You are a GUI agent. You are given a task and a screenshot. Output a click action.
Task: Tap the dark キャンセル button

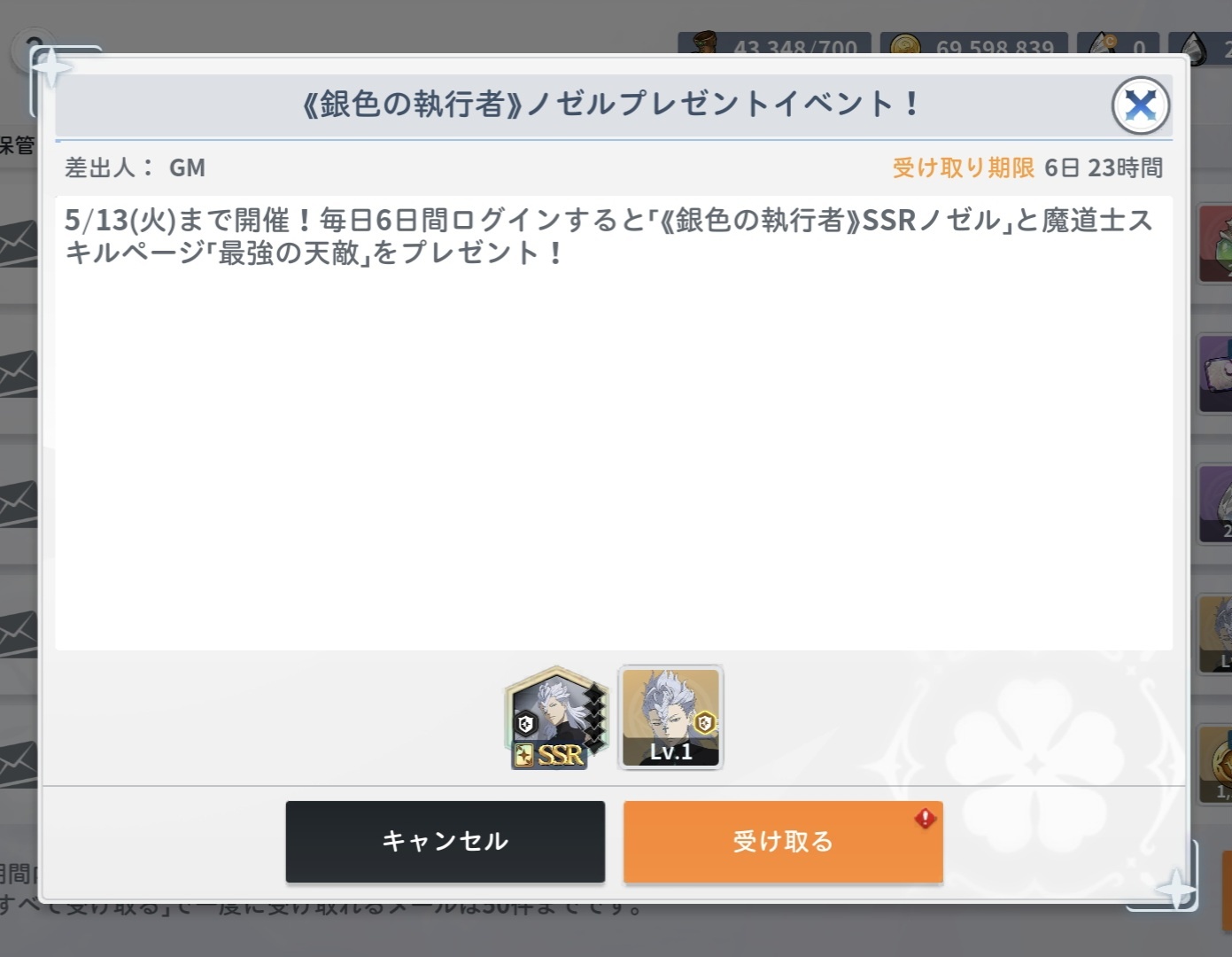(446, 841)
